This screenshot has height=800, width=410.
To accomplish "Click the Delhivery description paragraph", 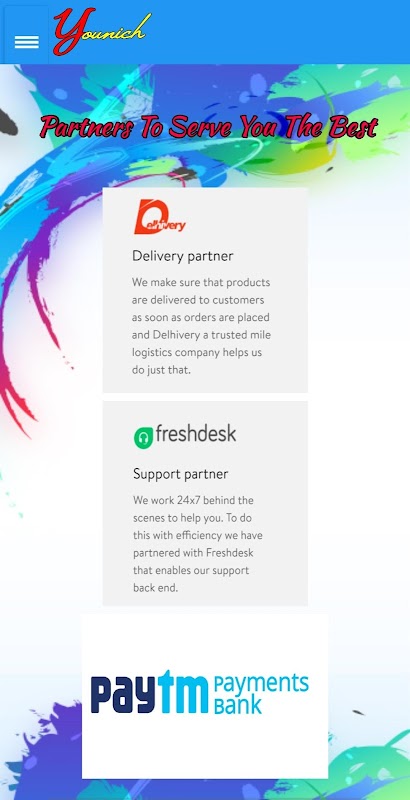I will point(201,326).
